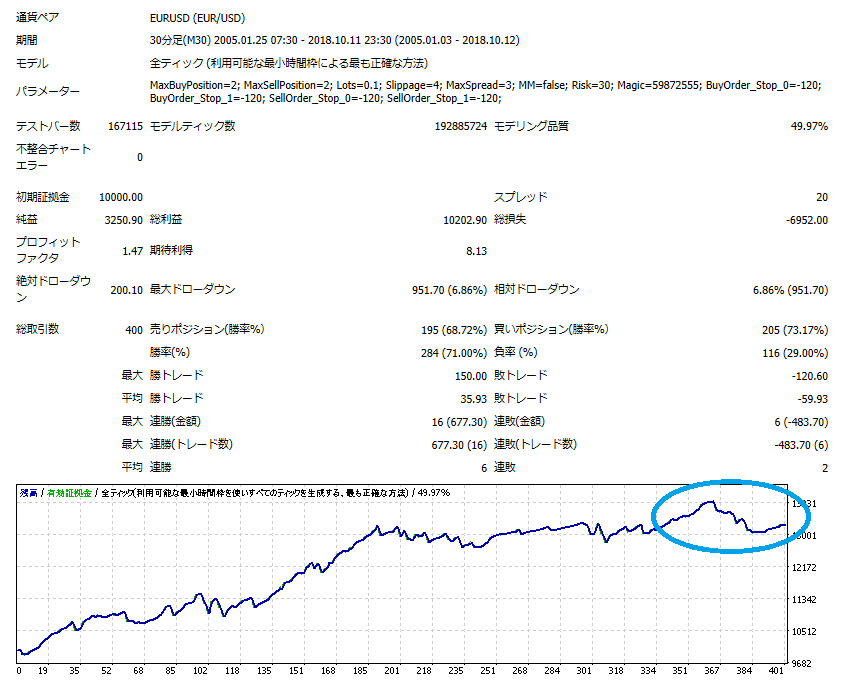Select the モデリング品質 value 49.97%
The width and height of the screenshot is (845, 684).
tap(809, 127)
